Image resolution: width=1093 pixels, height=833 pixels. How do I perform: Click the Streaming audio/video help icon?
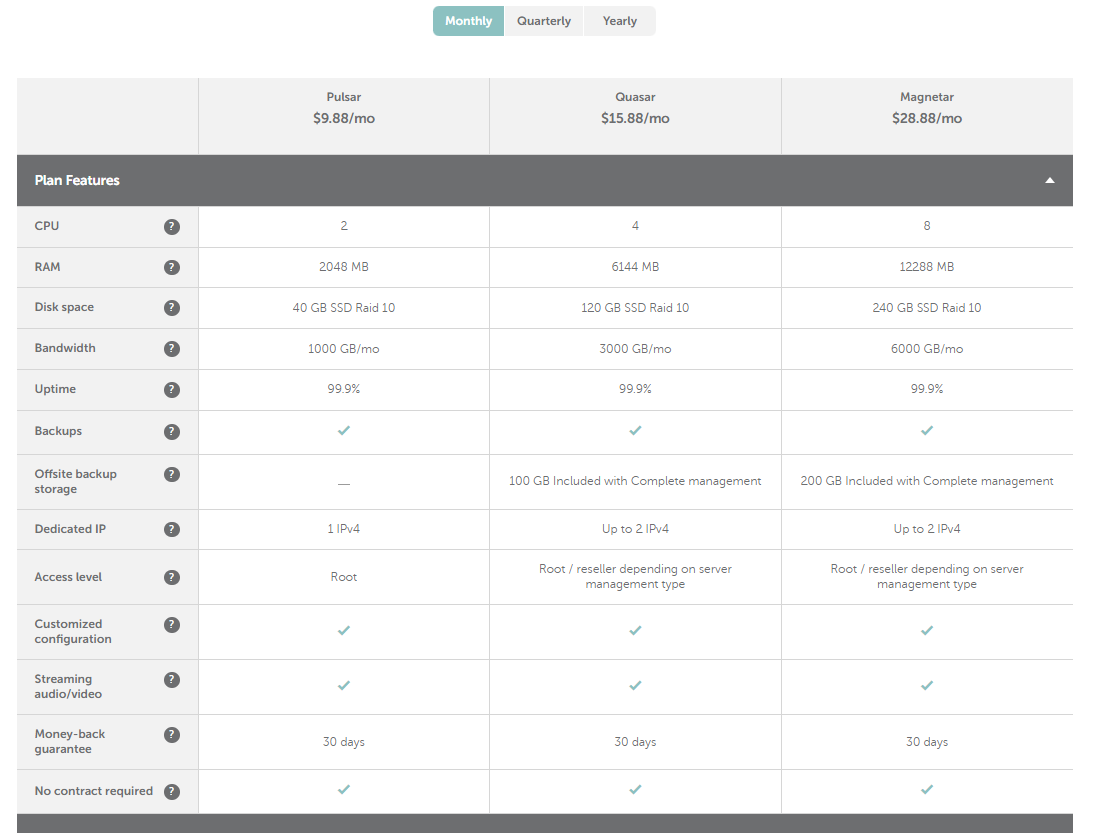point(172,680)
